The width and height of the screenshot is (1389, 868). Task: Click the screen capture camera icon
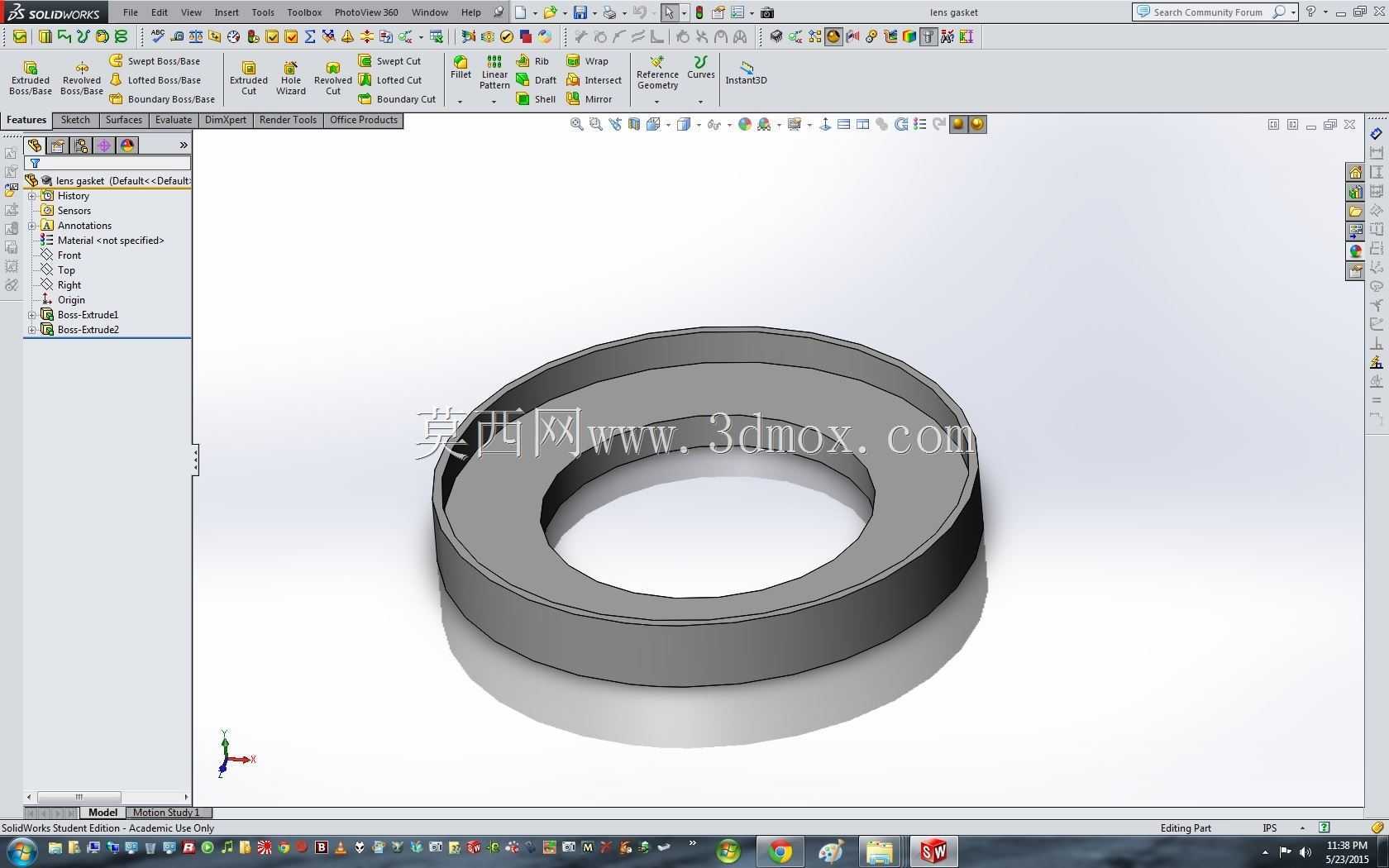click(x=766, y=12)
